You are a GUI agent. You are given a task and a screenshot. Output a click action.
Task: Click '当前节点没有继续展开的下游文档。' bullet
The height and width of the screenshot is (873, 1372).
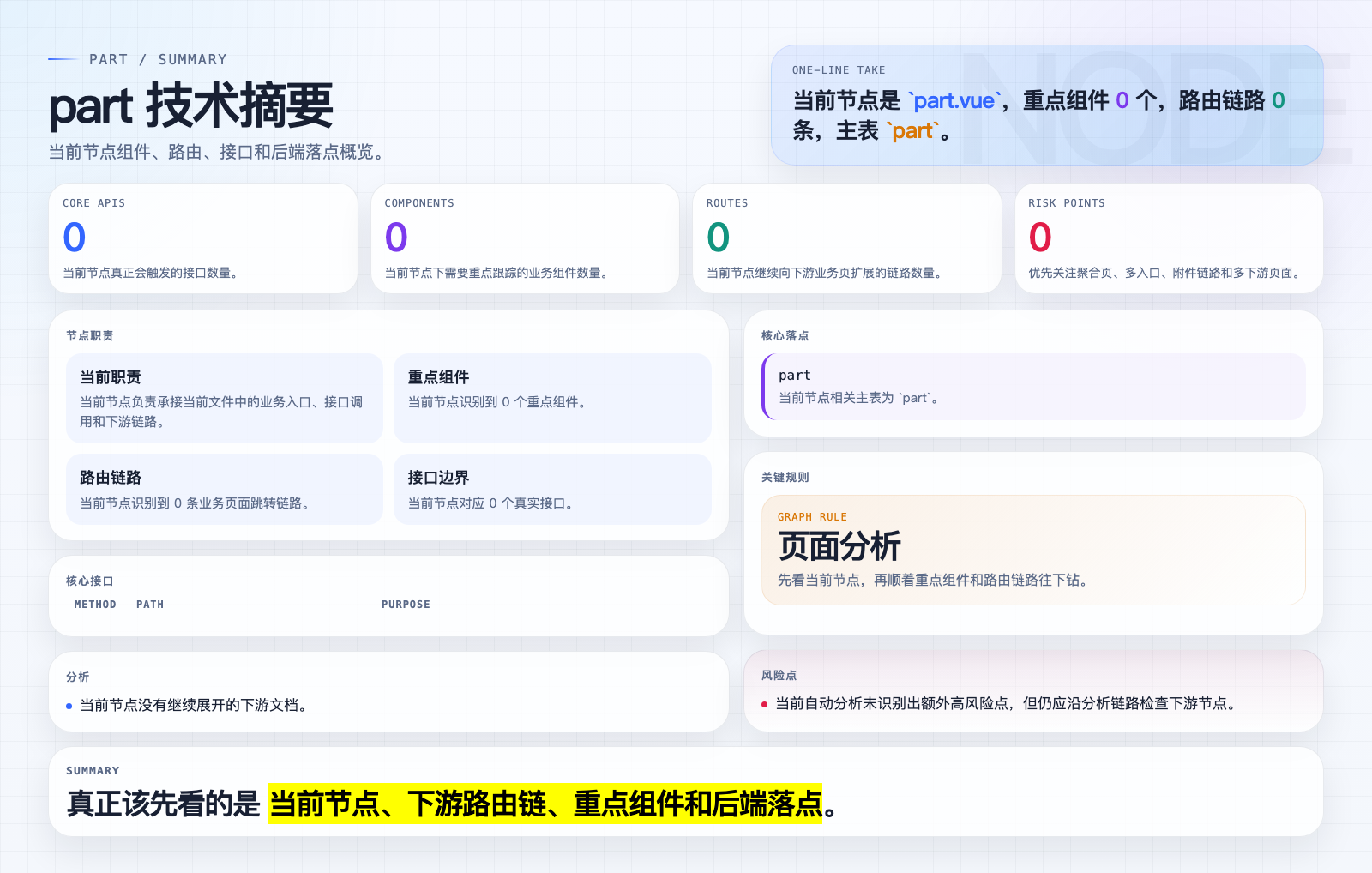click(196, 705)
